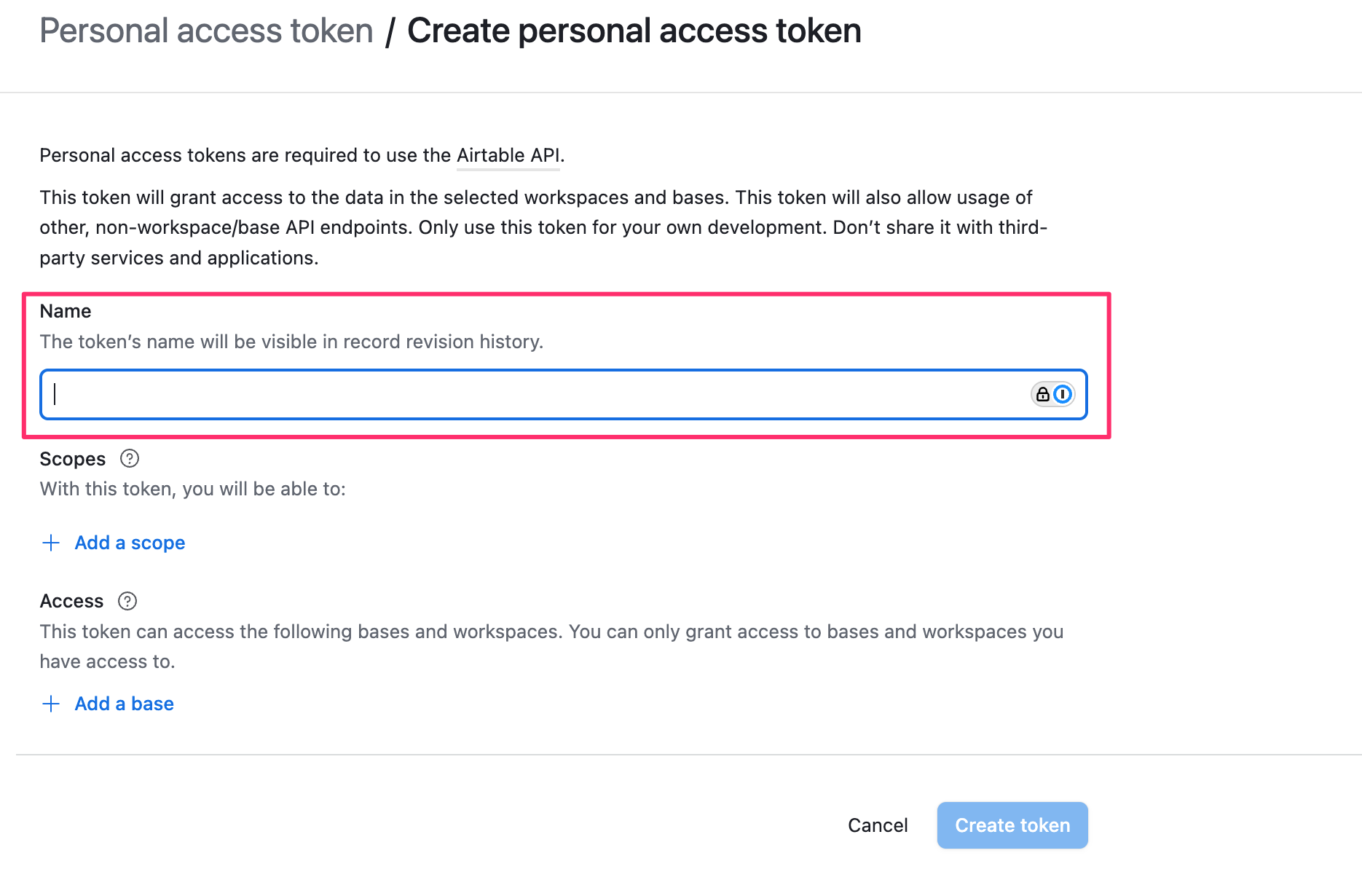The width and height of the screenshot is (1362, 896).
Task: Click the Name field label
Action: (66, 311)
